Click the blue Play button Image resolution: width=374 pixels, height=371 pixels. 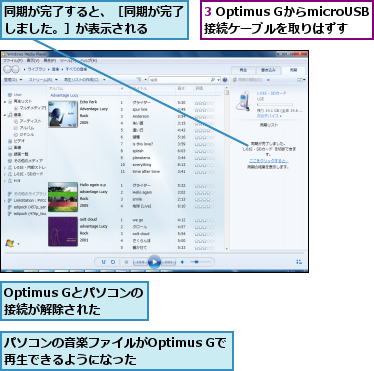(154, 262)
